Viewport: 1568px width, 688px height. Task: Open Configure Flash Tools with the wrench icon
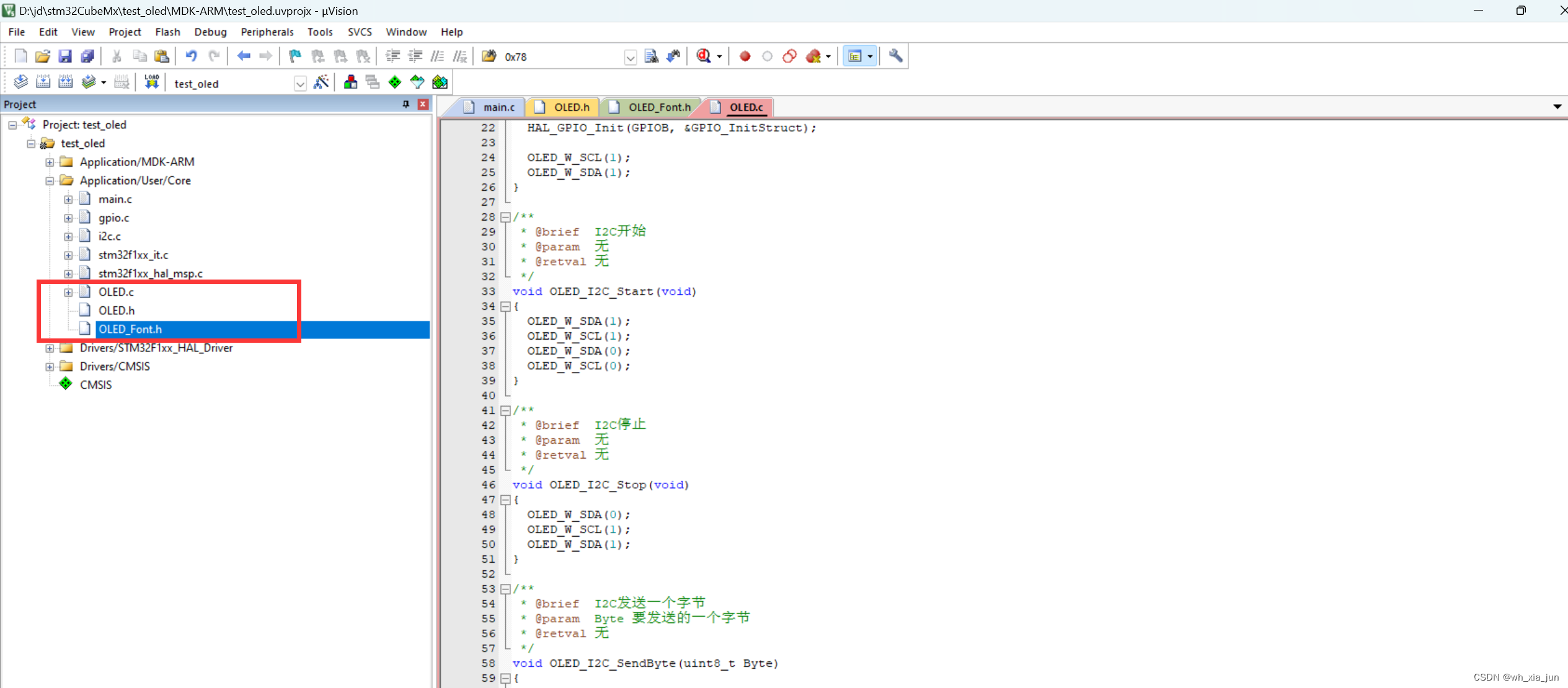895,56
